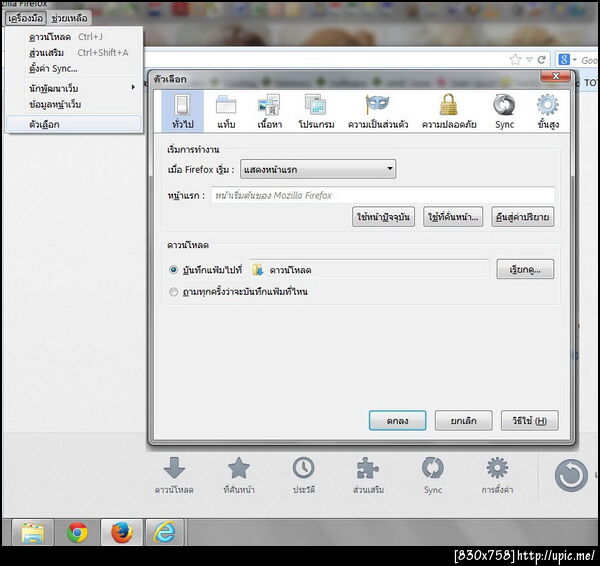
Task: Click the ยกเลิก cancel button
Action: coord(463,421)
